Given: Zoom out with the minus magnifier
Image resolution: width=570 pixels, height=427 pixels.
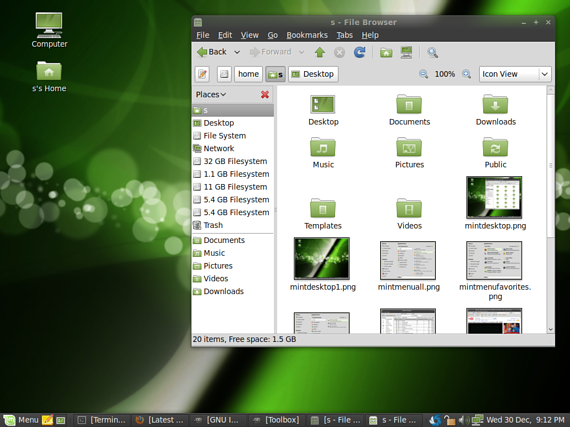Looking at the screenshot, I should click(x=424, y=74).
